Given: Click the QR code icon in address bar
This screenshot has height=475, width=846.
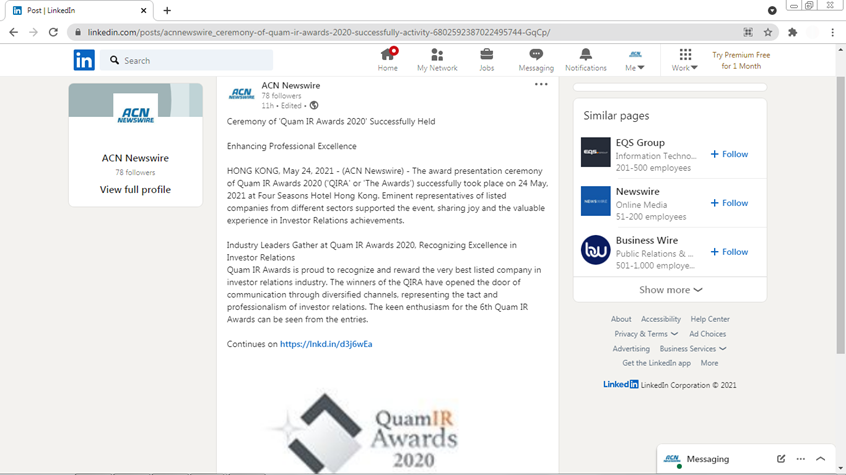Looking at the screenshot, I should 748,32.
